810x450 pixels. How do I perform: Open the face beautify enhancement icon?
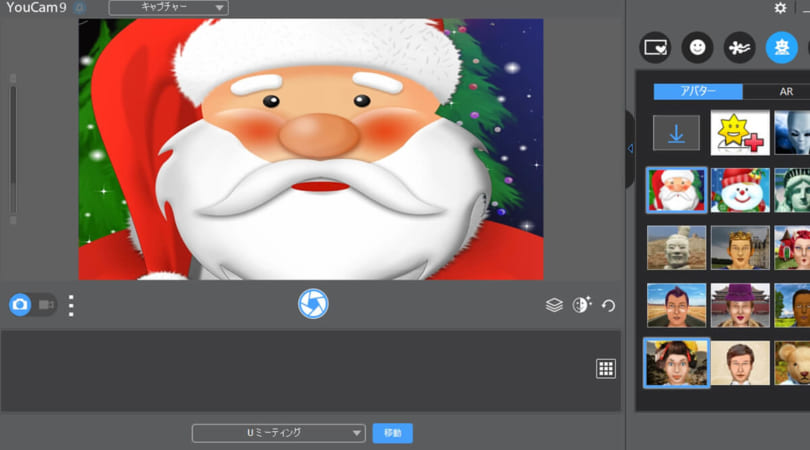click(582, 304)
